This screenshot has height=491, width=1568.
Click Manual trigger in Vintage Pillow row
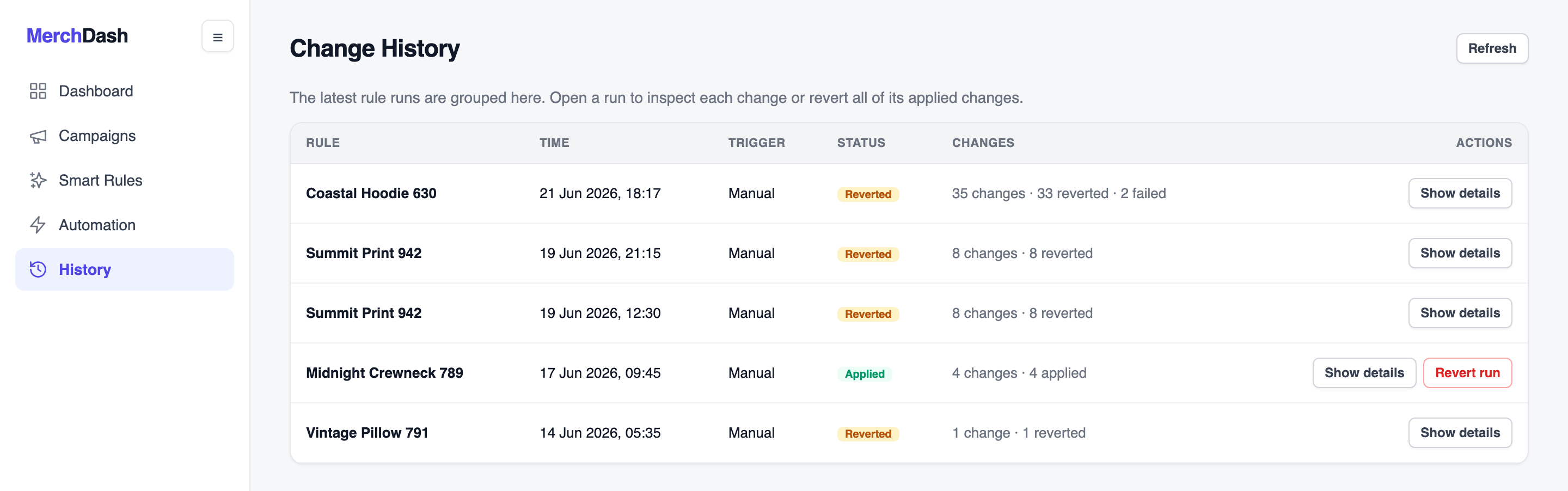tap(751, 433)
